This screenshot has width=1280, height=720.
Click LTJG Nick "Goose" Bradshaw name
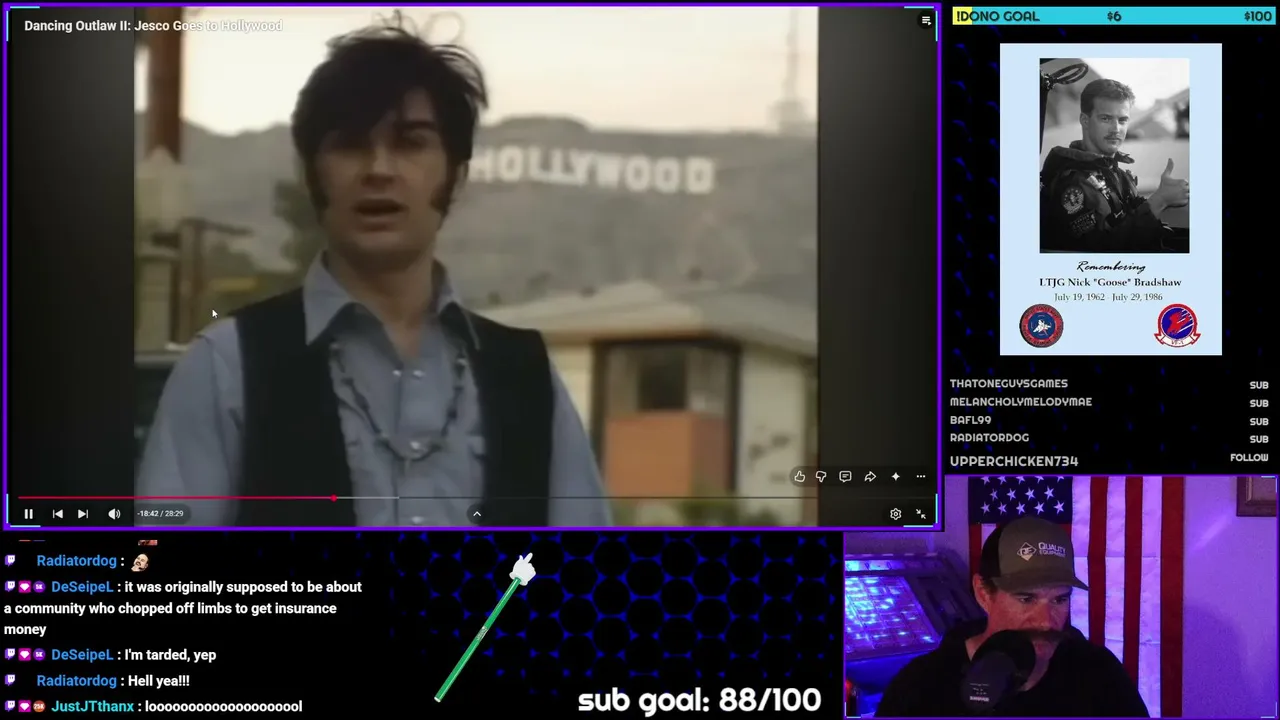1110,282
